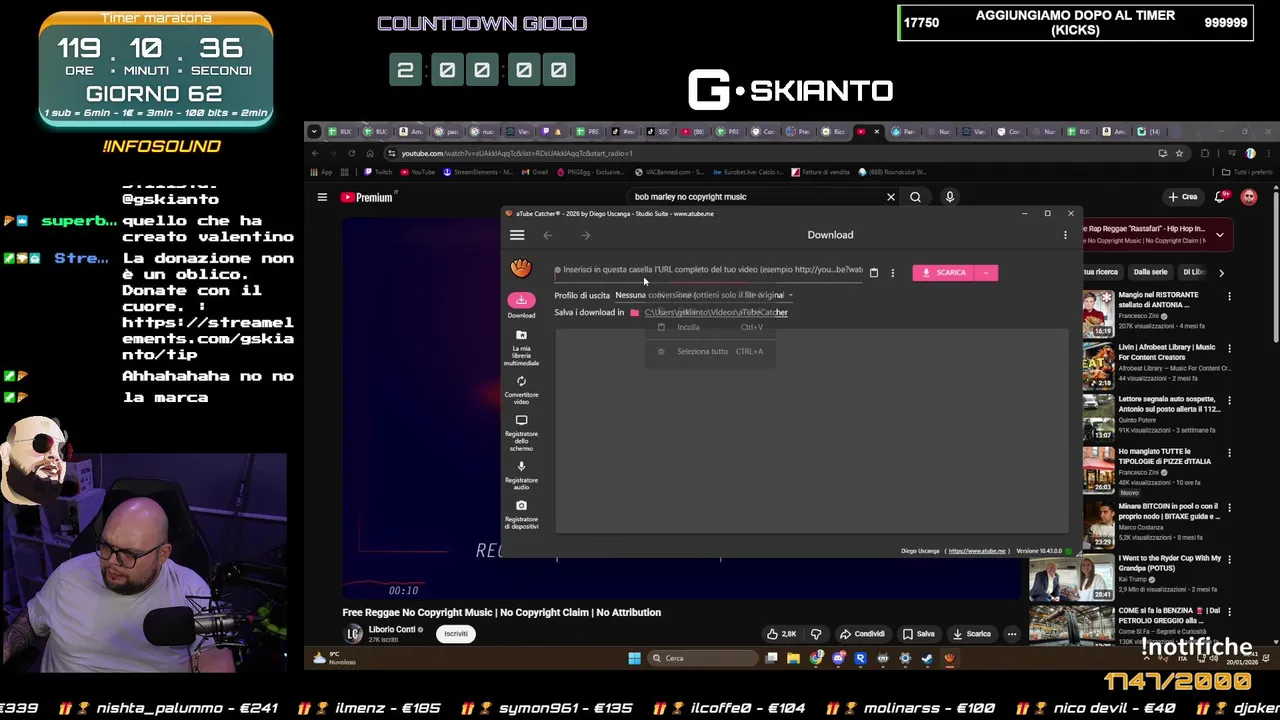The image size is (1280, 720).
Task: Reload the page in the browser
Action: [x=351, y=153]
